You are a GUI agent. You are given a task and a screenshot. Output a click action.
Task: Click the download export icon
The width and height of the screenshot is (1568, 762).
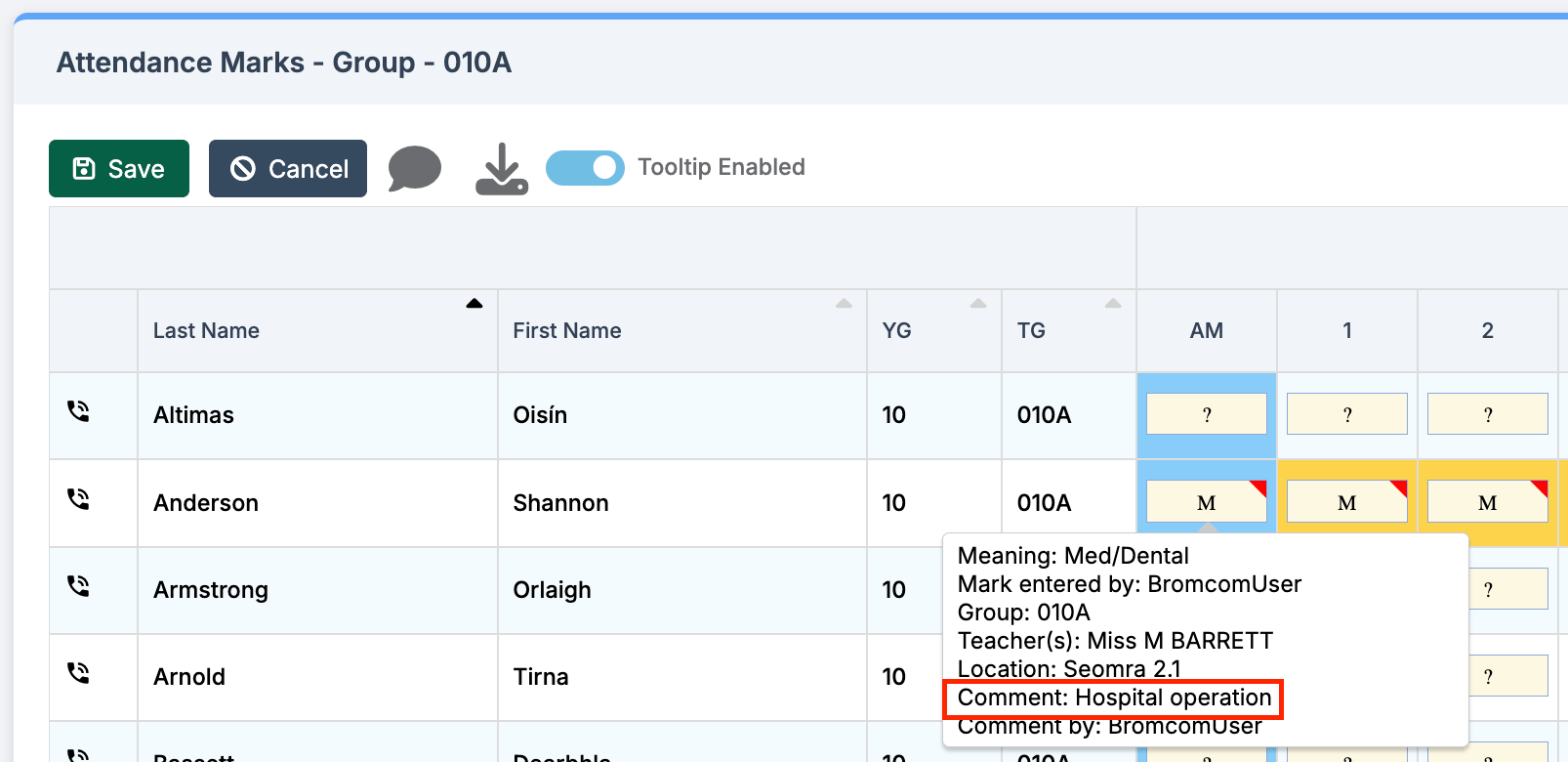[x=502, y=169]
